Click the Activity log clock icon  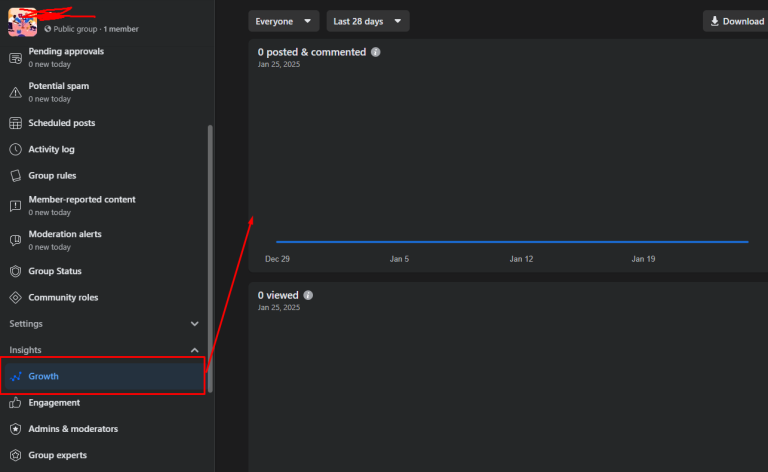pos(15,149)
